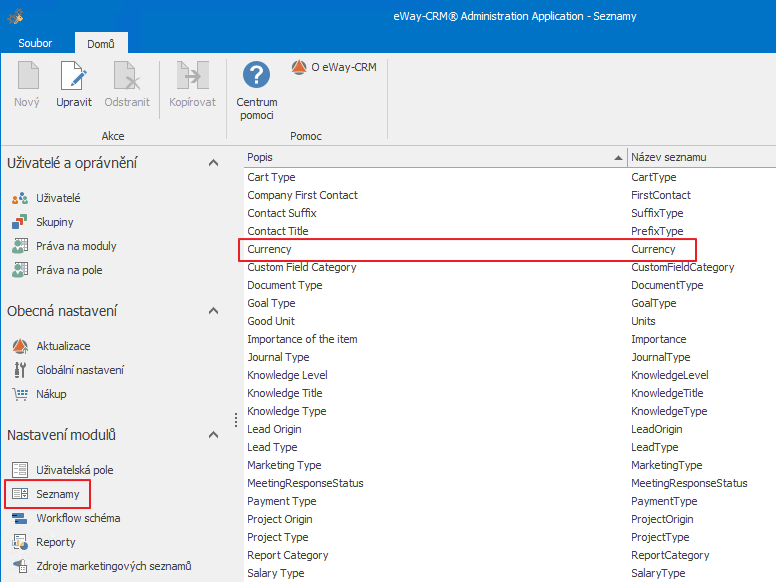Open the O eWay-CRM about item
The height and width of the screenshot is (582, 776).
(334, 67)
